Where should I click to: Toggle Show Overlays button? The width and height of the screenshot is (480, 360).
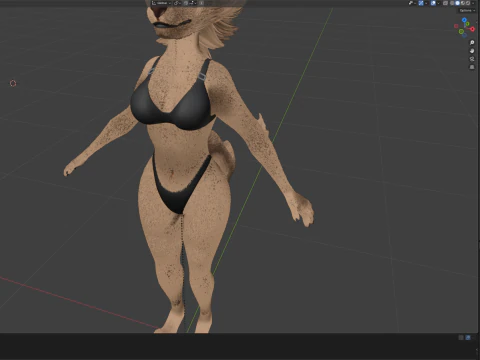click(x=433, y=3)
